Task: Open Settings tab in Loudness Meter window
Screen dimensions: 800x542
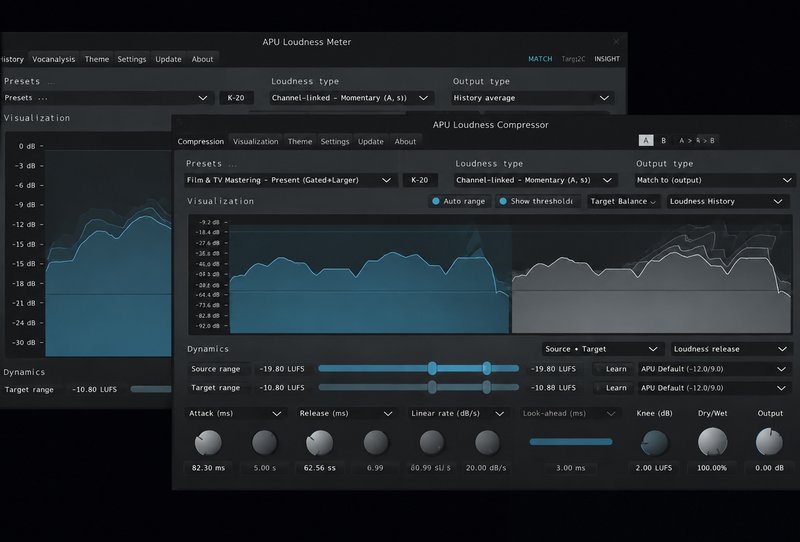Action: coord(132,59)
